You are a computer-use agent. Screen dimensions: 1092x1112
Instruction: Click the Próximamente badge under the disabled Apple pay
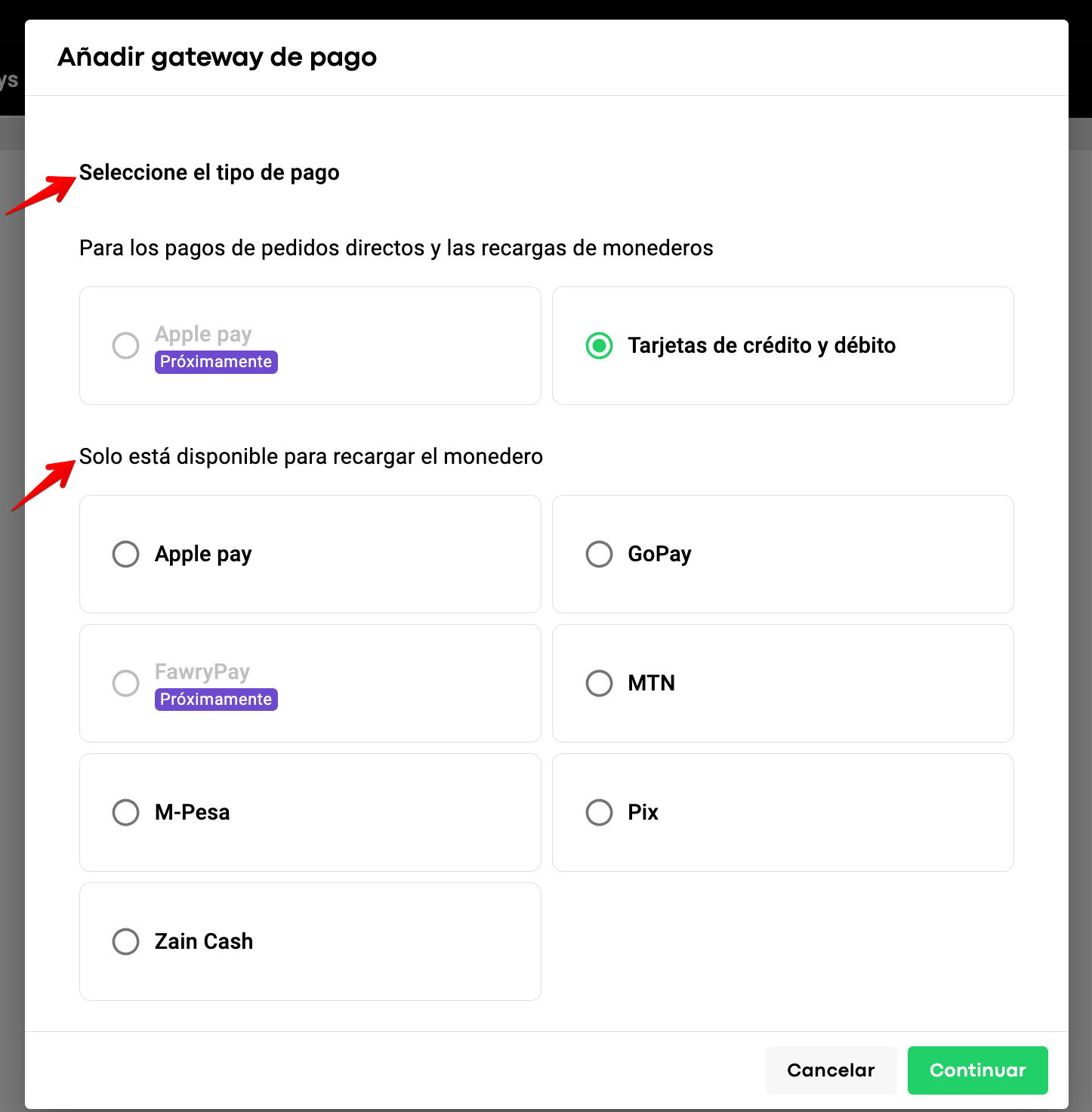pos(216,362)
